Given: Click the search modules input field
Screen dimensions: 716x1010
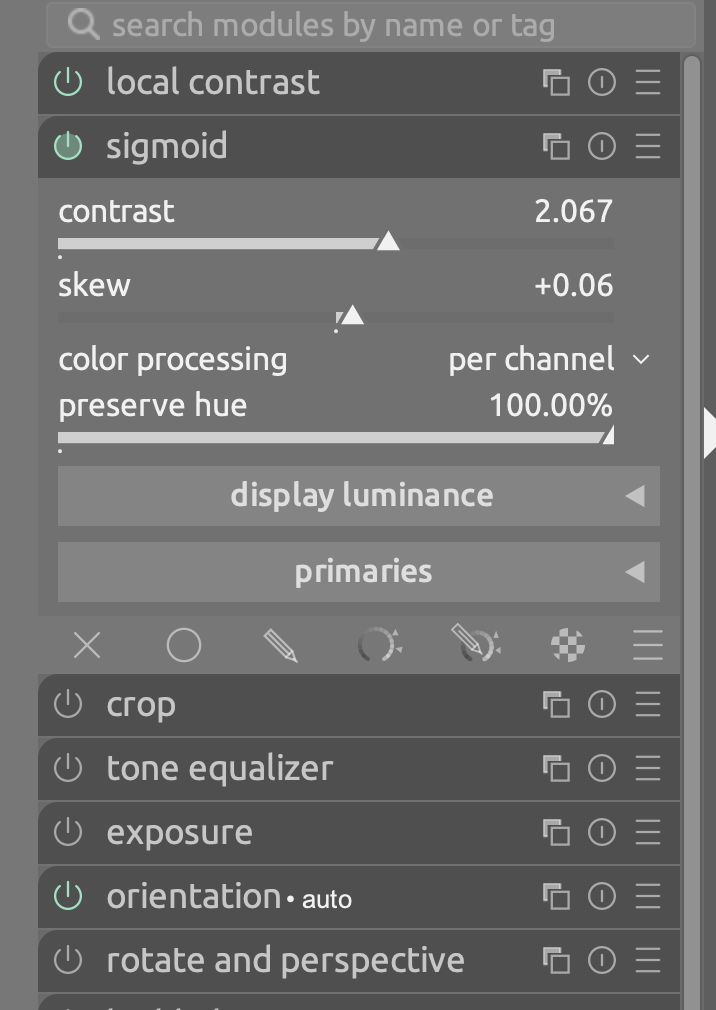Looking at the screenshot, I should (x=370, y=26).
